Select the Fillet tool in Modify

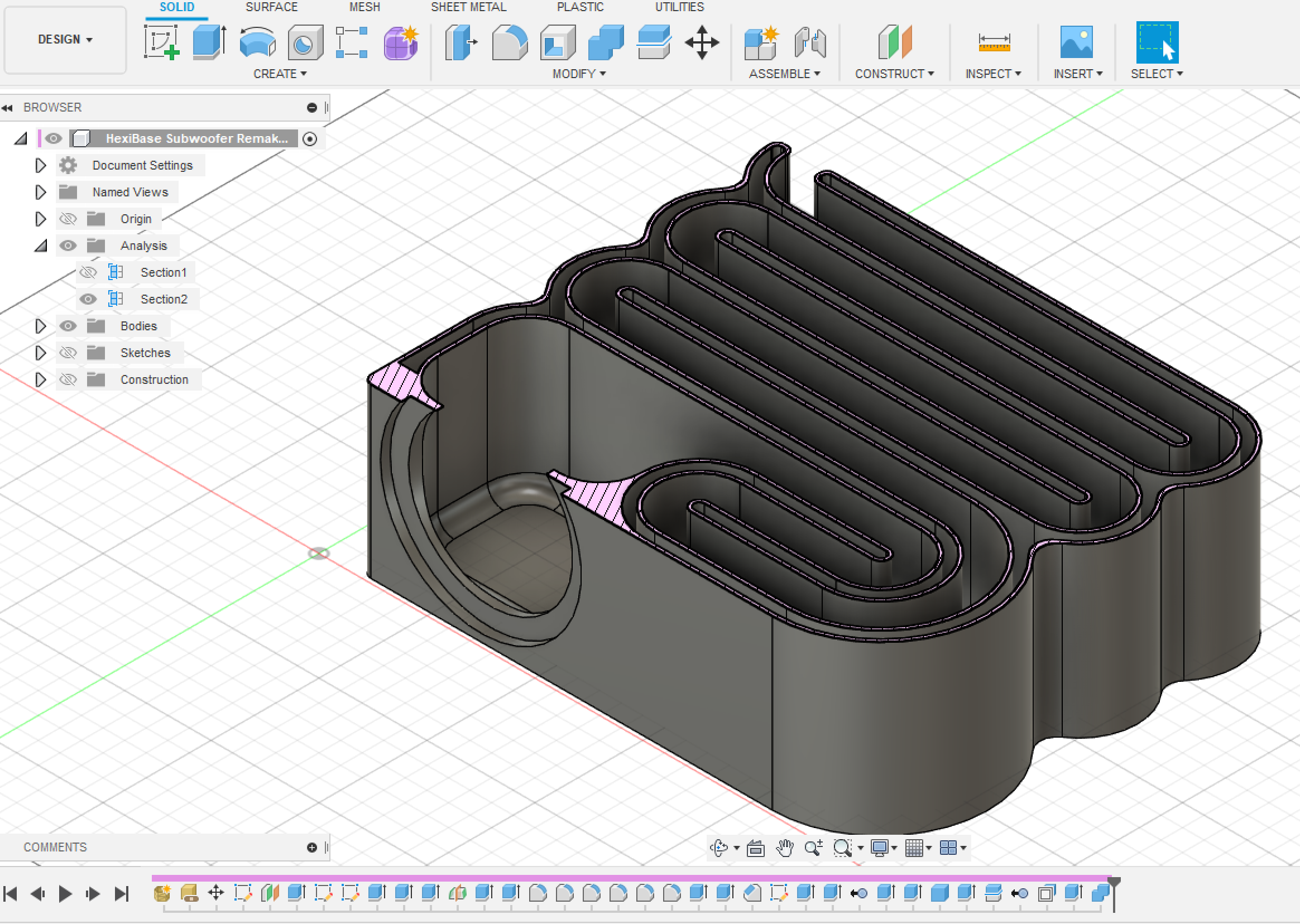pos(509,42)
